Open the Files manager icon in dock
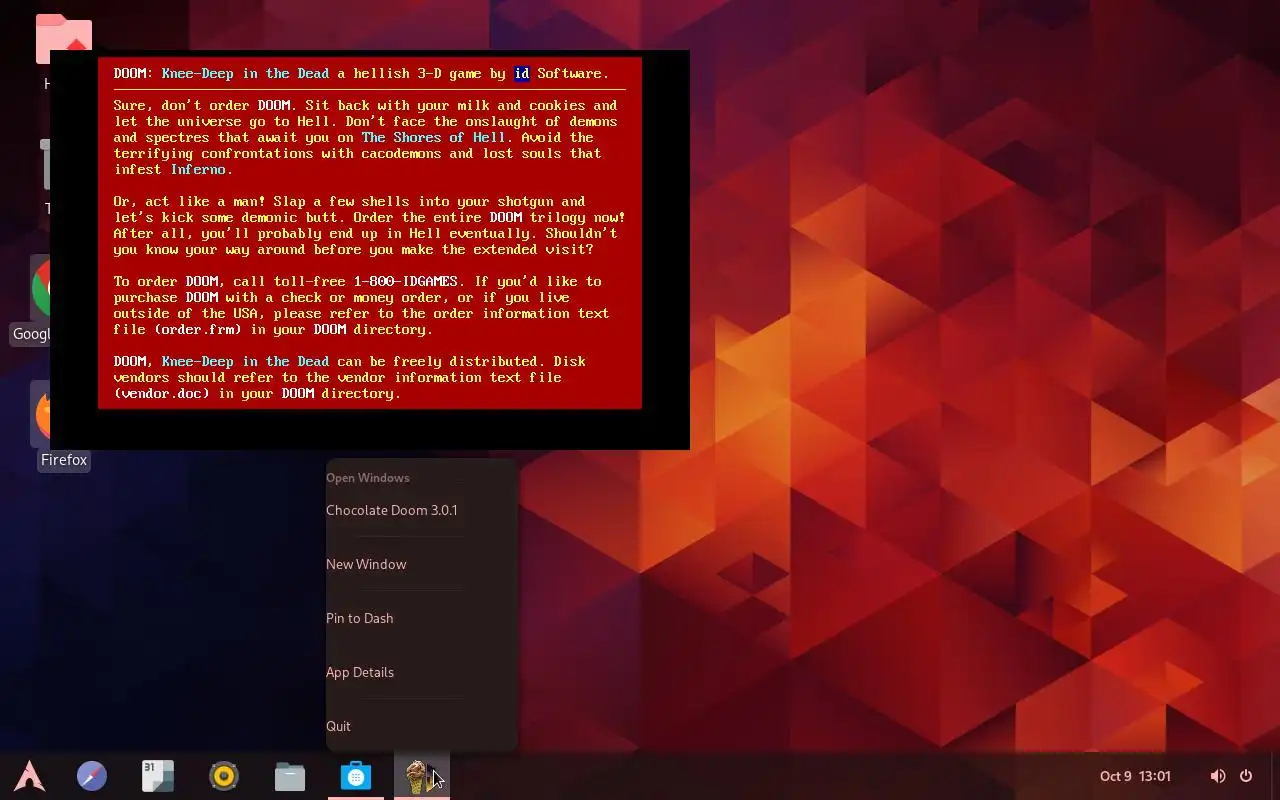Viewport: 1280px width, 800px height. pos(290,776)
